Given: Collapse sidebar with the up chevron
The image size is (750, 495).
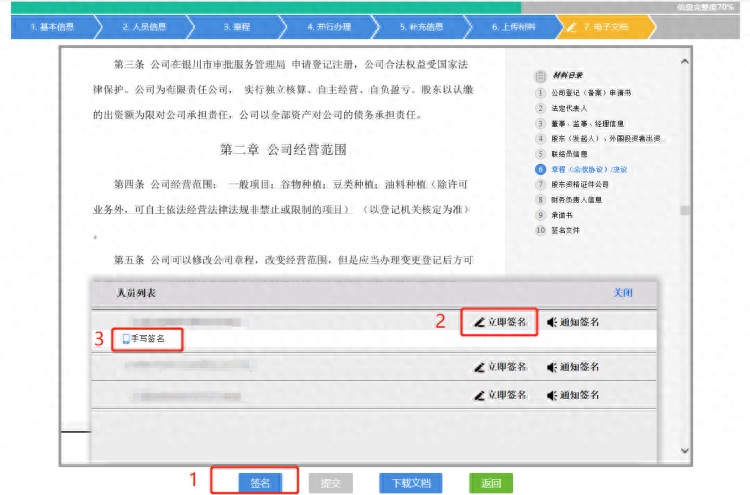Looking at the screenshot, I should (x=684, y=59).
